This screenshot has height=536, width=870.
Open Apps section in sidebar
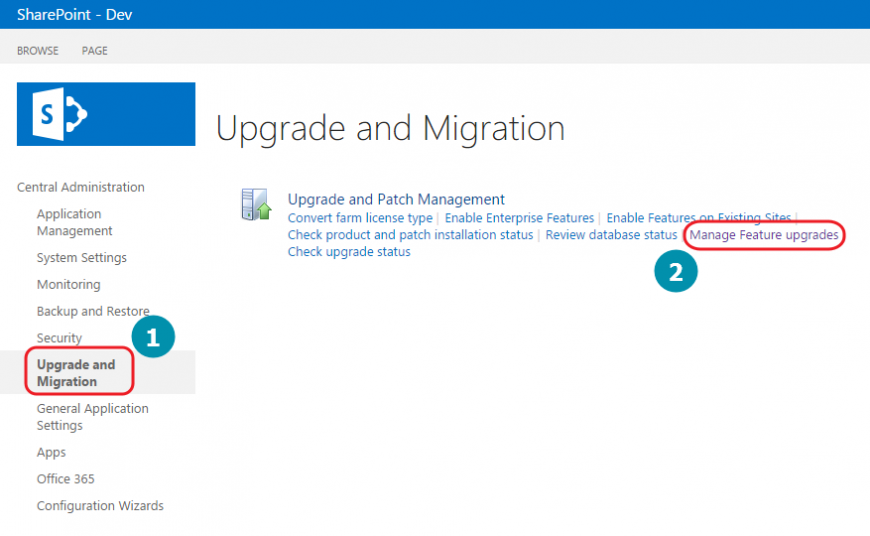51,452
